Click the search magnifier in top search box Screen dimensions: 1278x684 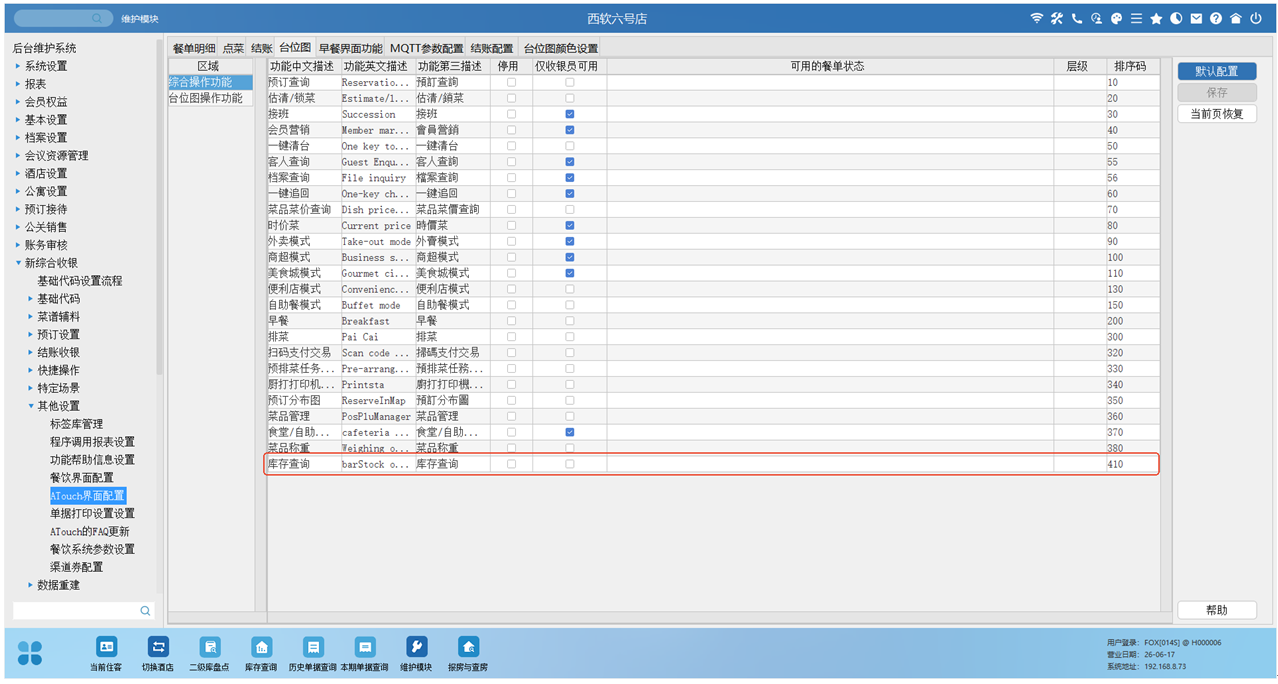tap(97, 19)
